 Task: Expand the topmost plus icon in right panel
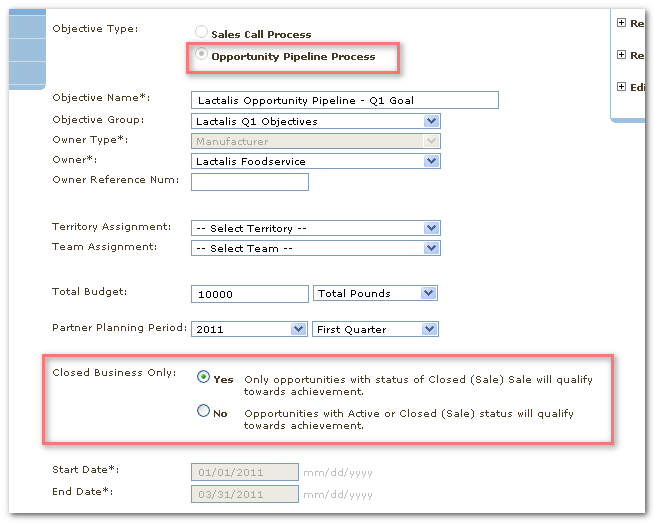click(622, 23)
